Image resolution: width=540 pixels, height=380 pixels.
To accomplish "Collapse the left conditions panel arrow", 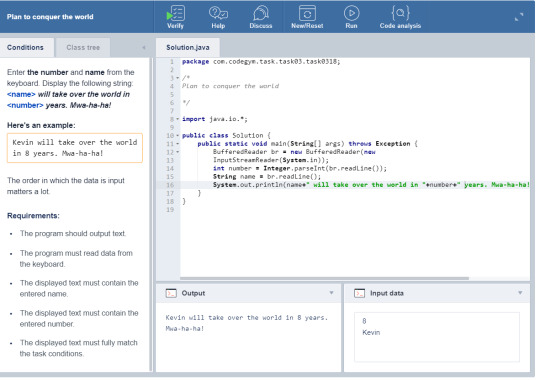I will click(x=144, y=48).
